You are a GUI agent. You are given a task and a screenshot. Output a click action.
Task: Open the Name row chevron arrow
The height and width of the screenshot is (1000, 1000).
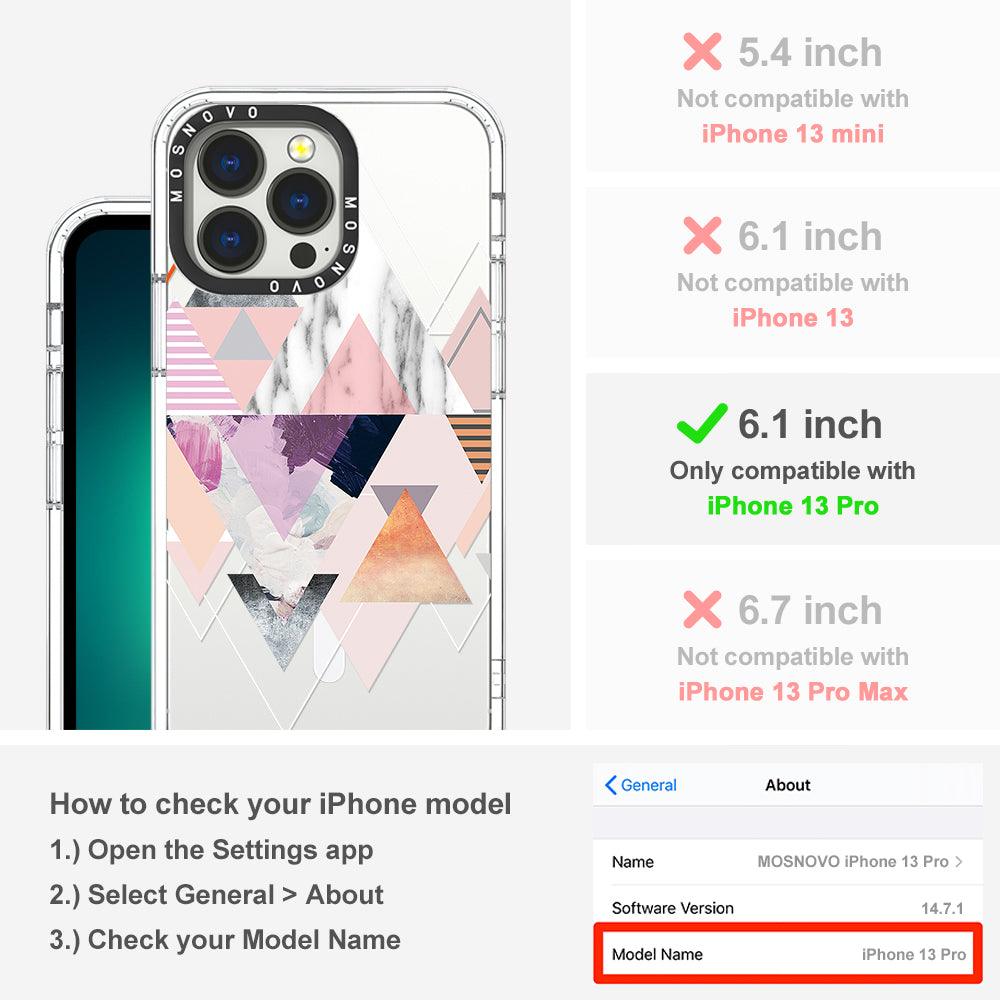coord(959,862)
